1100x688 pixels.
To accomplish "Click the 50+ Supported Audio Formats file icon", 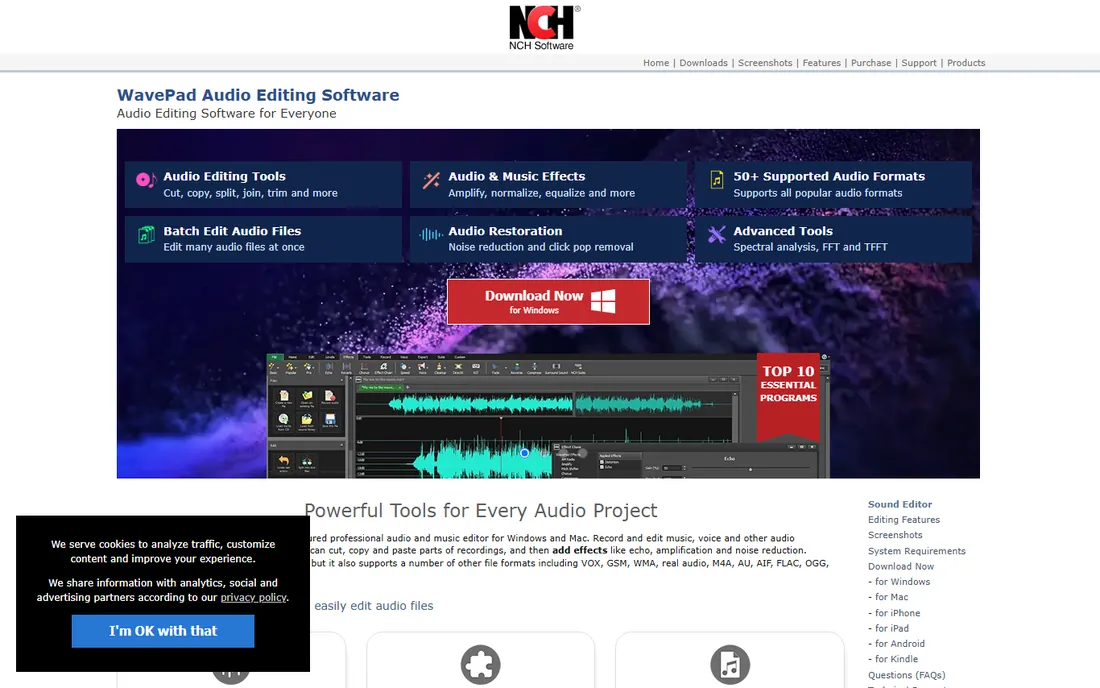I will (716, 180).
